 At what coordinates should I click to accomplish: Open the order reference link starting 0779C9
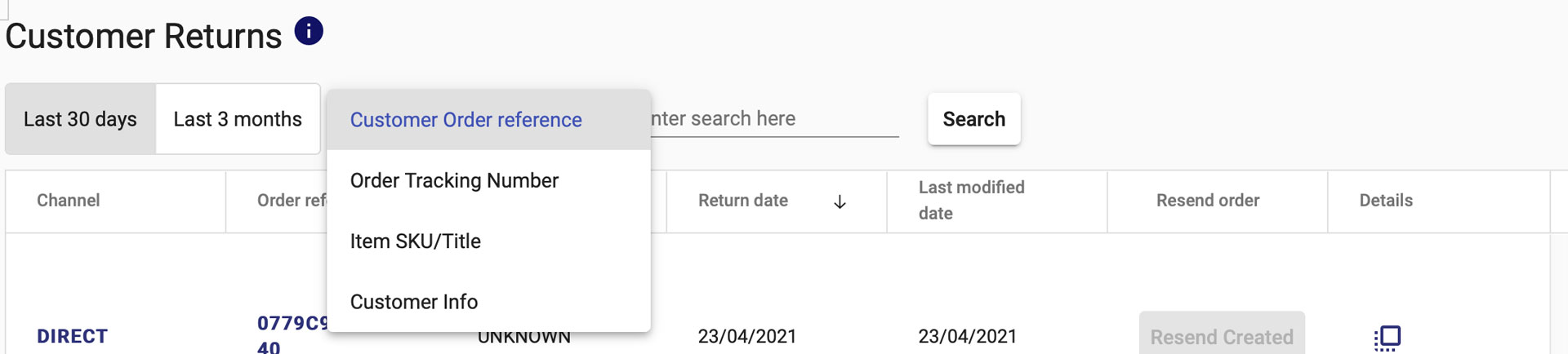pyautogui.click(x=292, y=325)
